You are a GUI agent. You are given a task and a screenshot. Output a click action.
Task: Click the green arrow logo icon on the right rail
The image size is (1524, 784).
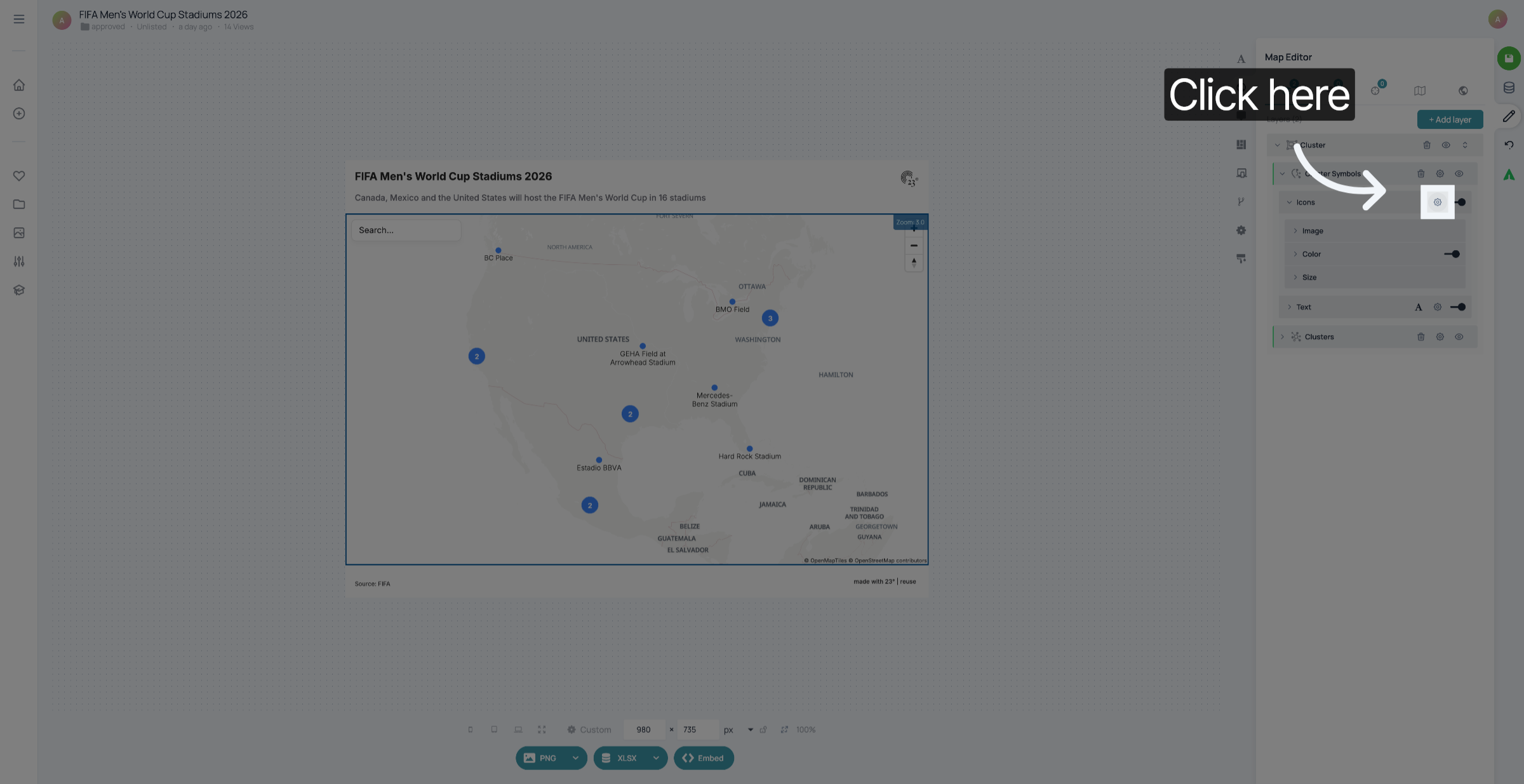point(1509,175)
